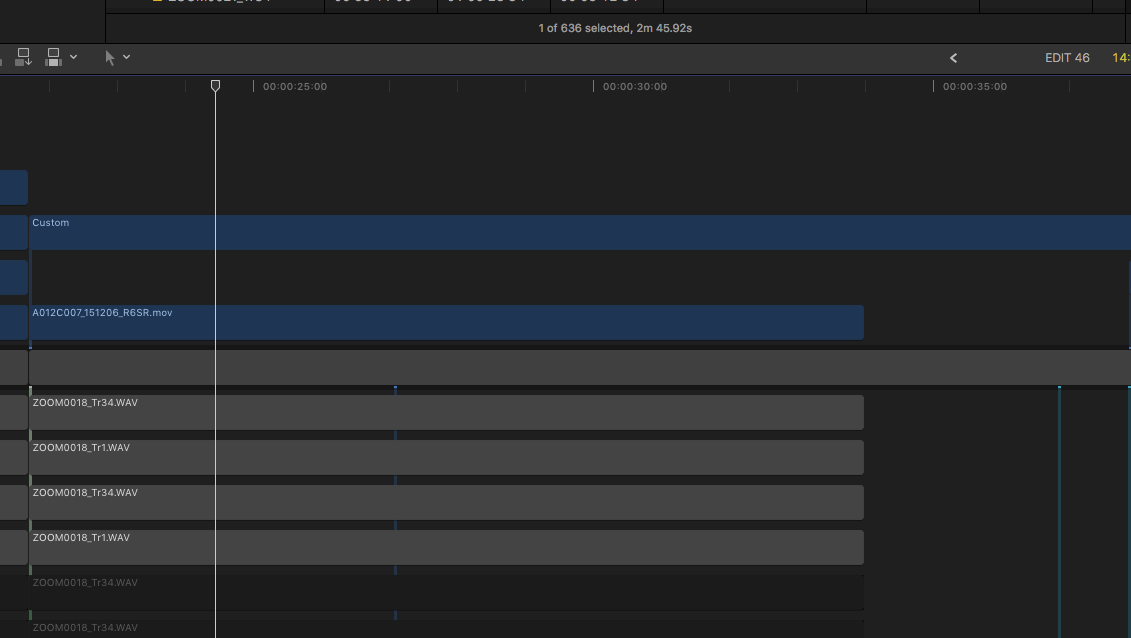Click the playhead handle on the ruler
This screenshot has height=638, width=1131.
pos(215,86)
